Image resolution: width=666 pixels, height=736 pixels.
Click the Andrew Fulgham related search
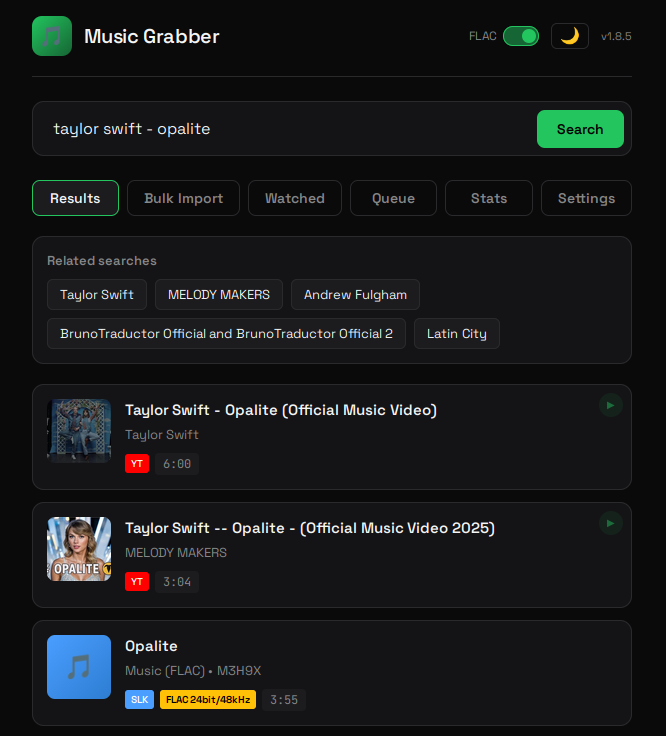click(x=355, y=295)
